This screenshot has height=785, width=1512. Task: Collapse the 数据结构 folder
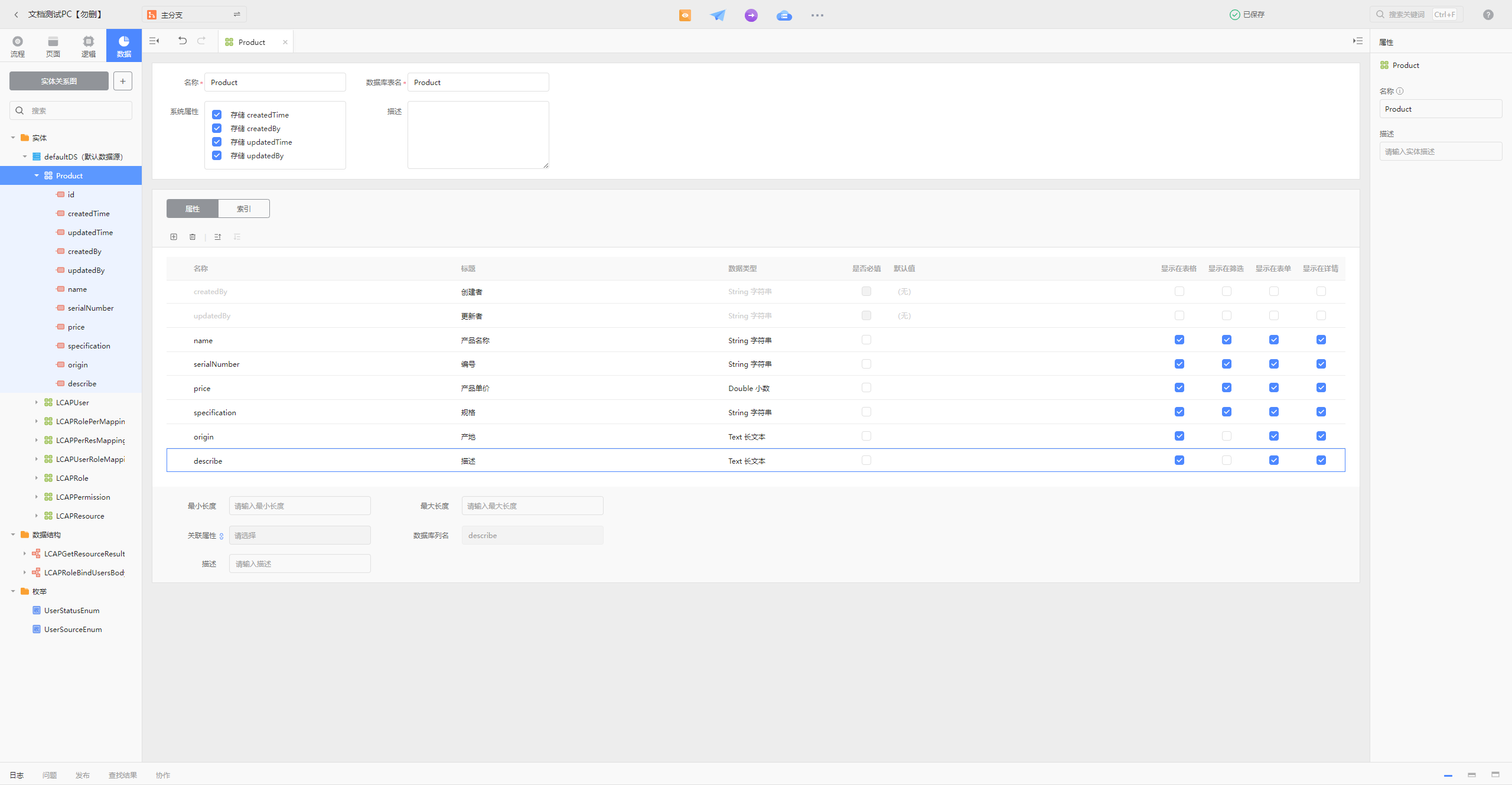pyautogui.click(x=13, y=535)
